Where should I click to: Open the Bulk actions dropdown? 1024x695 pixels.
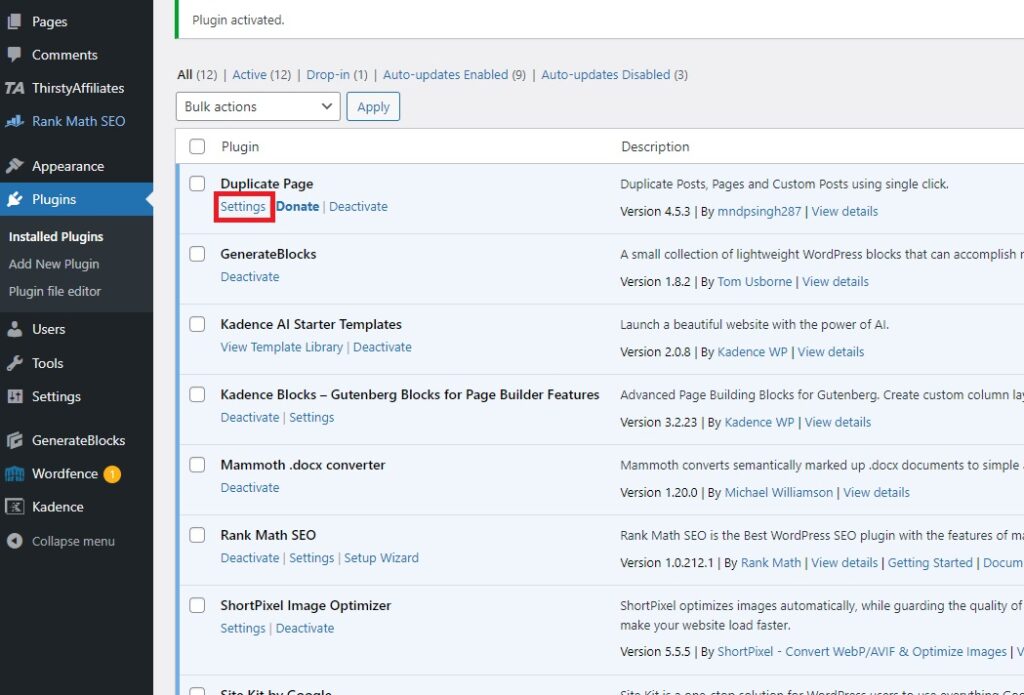pos(258,106)
